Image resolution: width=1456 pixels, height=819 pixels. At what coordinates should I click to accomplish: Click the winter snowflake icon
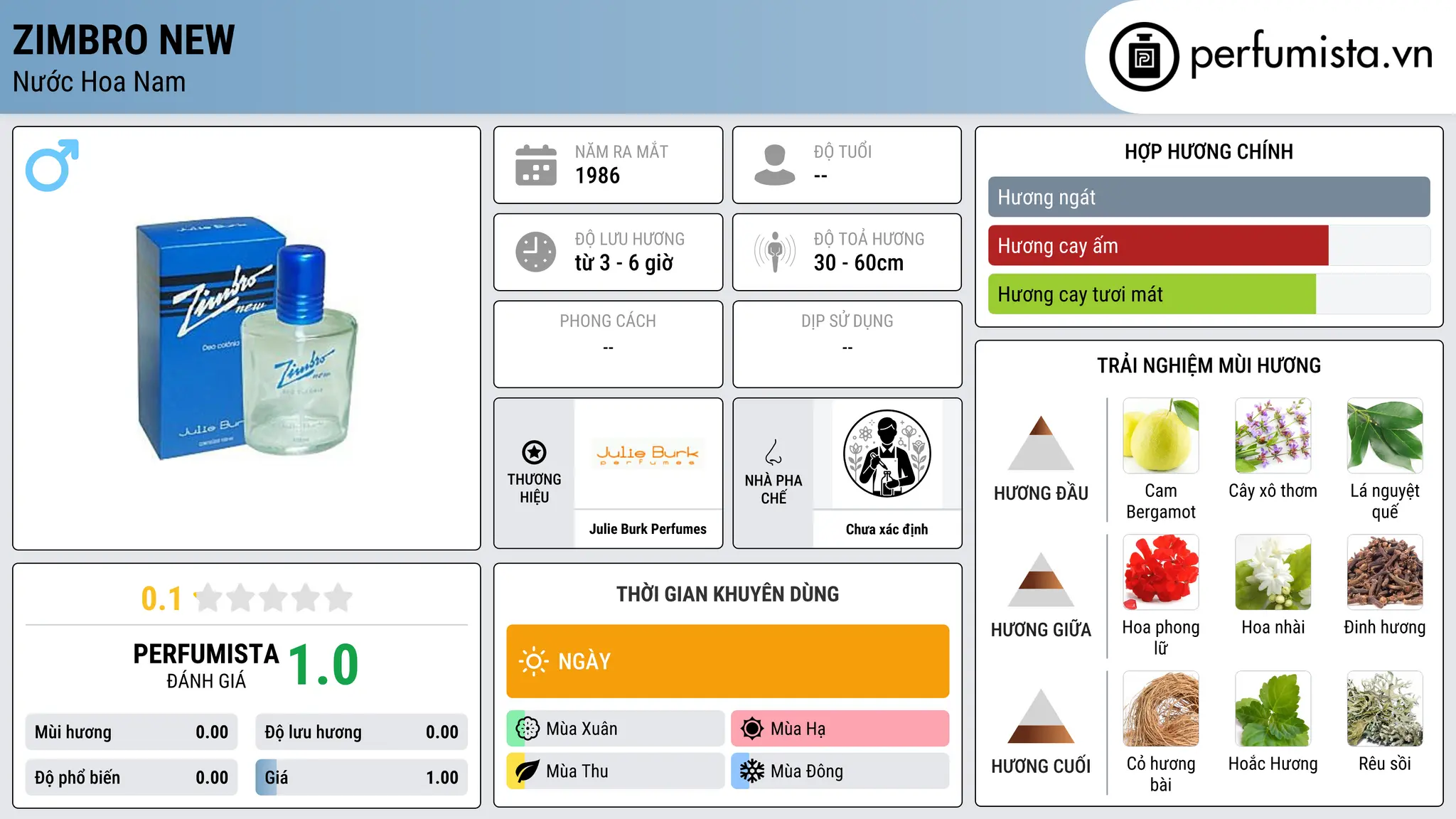(751, 771)
